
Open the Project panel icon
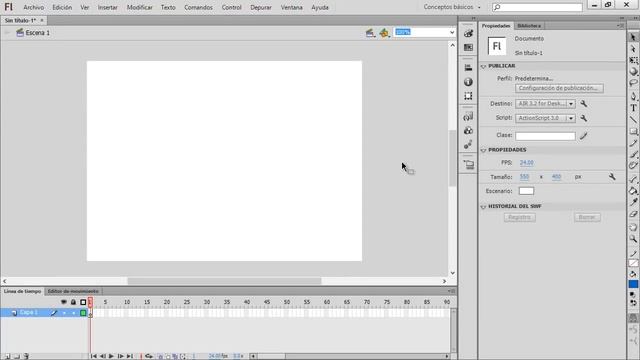coord(468,165)
